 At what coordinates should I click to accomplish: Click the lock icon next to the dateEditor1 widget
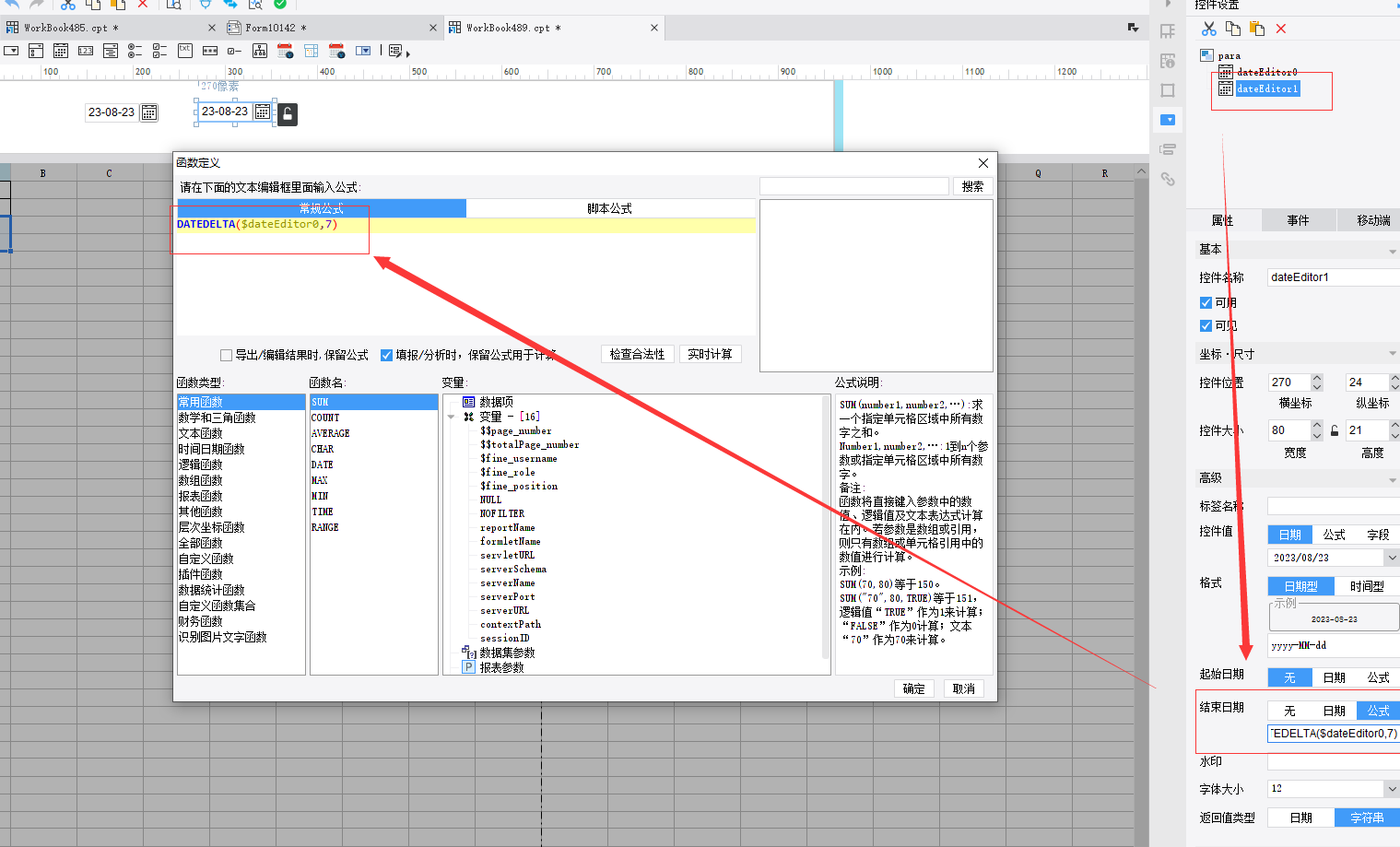288,114
